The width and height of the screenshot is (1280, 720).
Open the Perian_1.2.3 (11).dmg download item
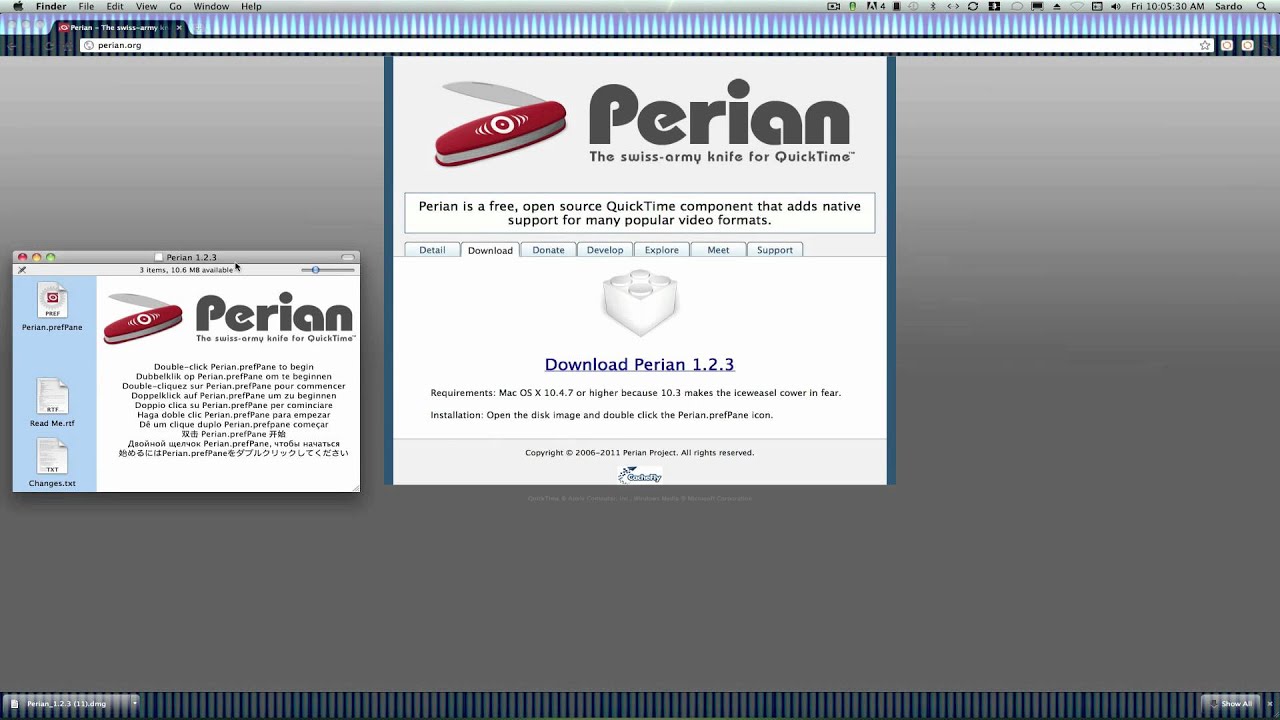[66, 704]
